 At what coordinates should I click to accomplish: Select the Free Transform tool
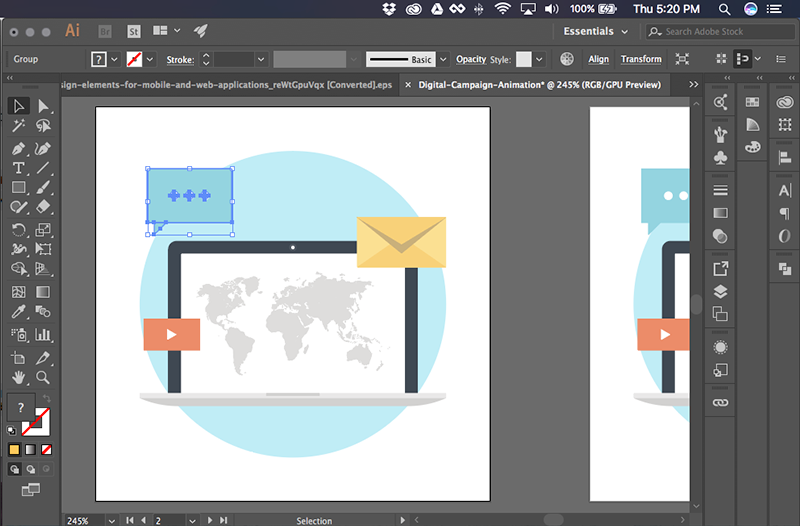click(43, 249)
